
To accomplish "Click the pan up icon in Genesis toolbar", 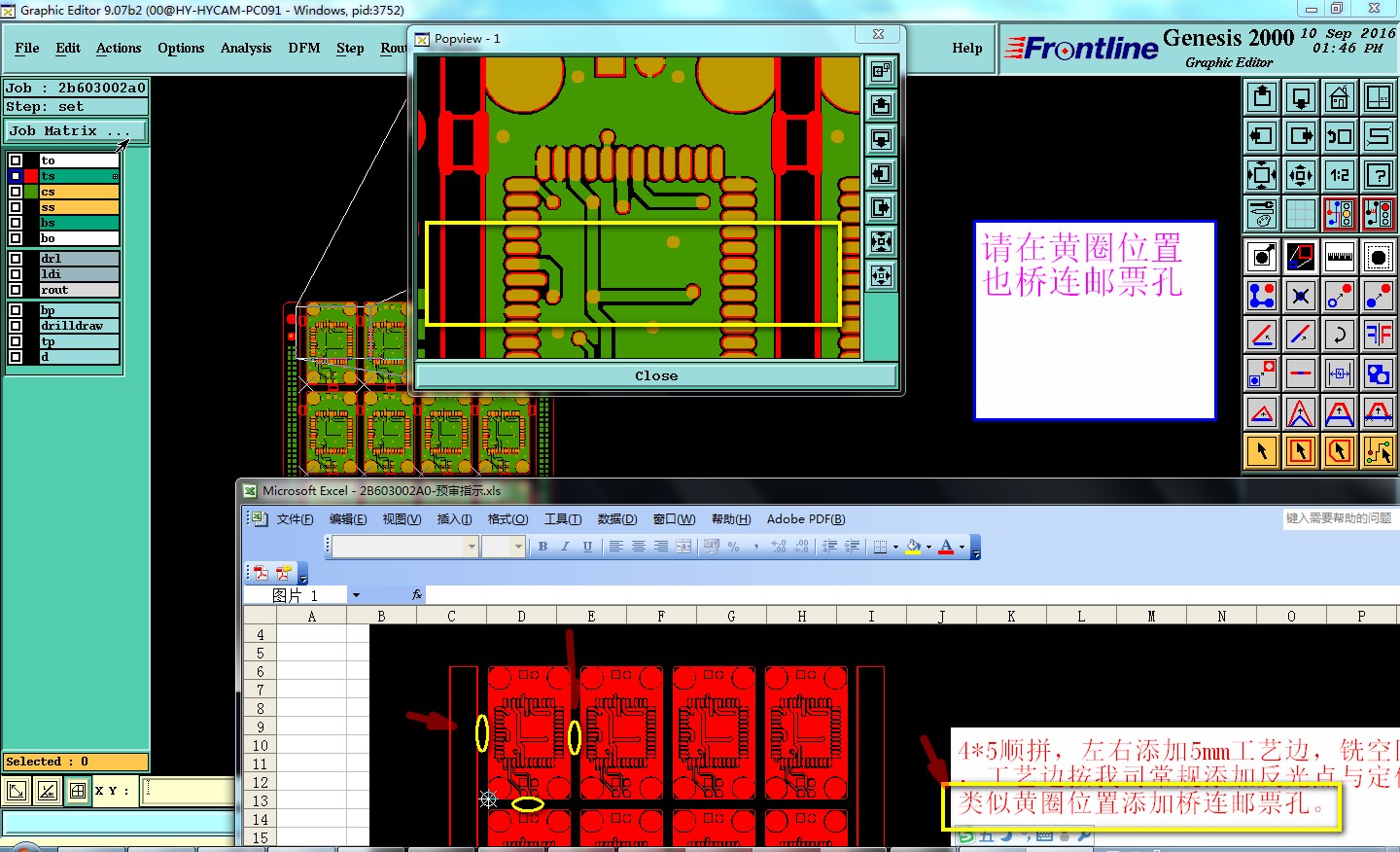I will coord(1262,98).
